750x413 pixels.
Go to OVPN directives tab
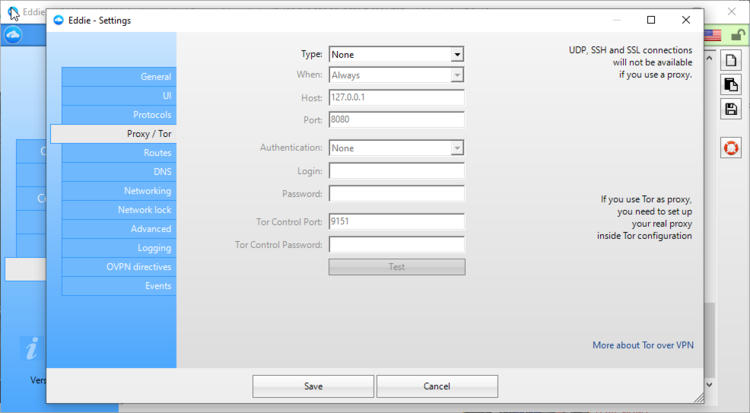click(119, 267)
